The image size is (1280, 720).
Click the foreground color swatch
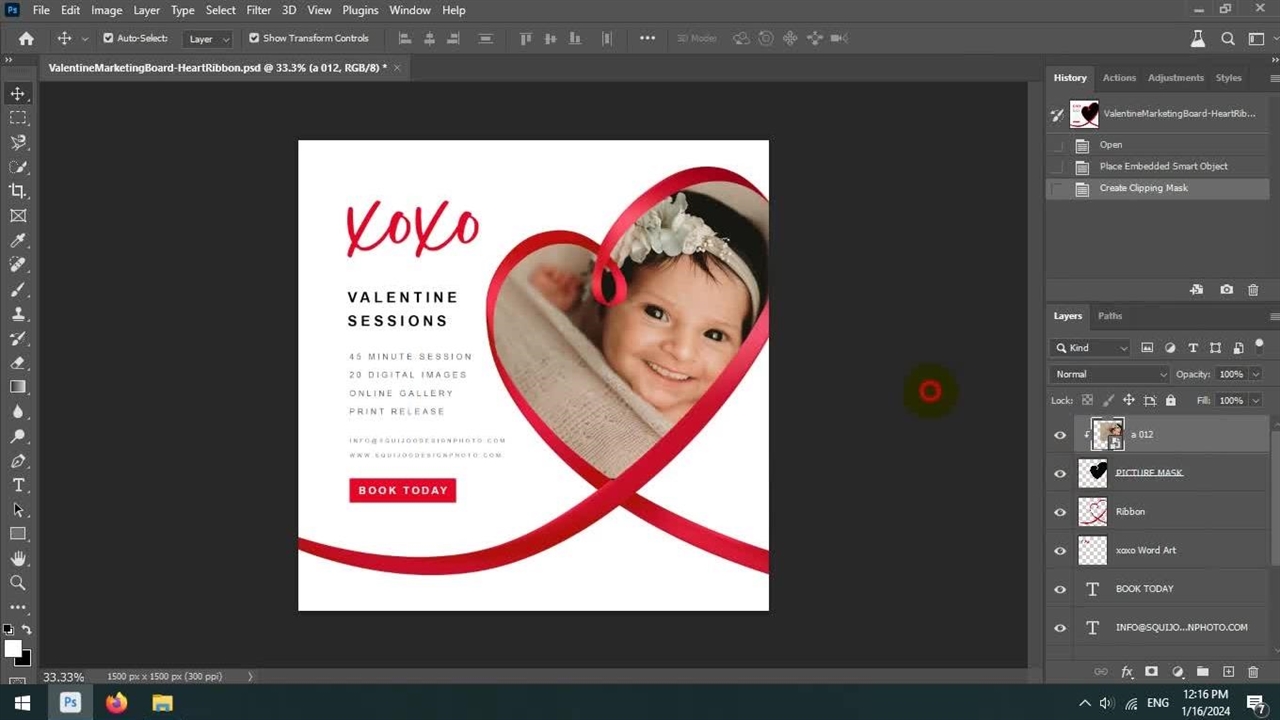coord(13,649)
